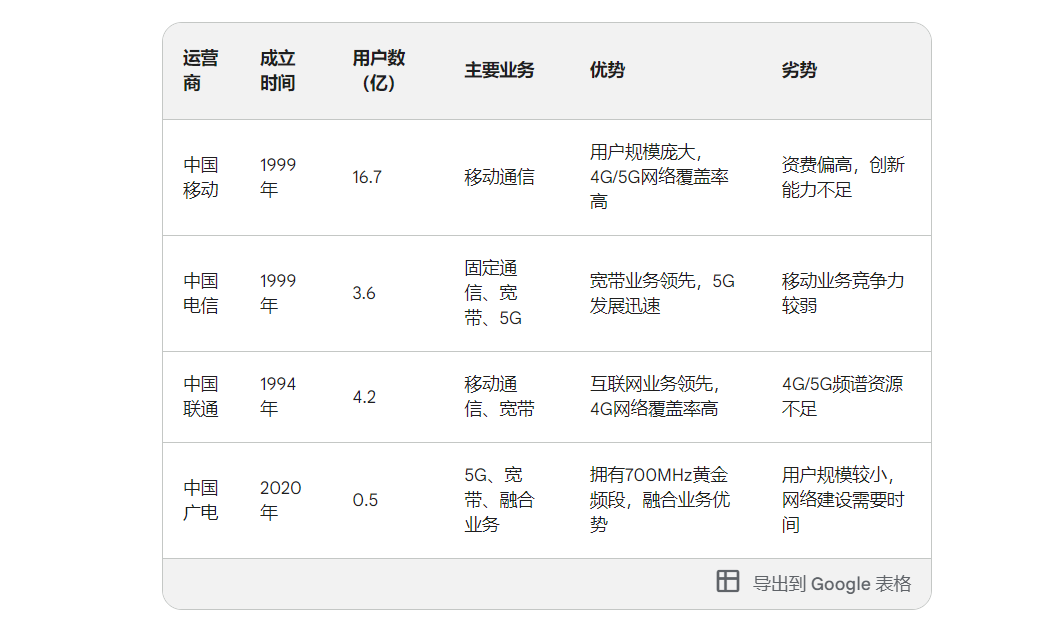
Task: Select the 劣势 column header
Action: pos(799,70)
